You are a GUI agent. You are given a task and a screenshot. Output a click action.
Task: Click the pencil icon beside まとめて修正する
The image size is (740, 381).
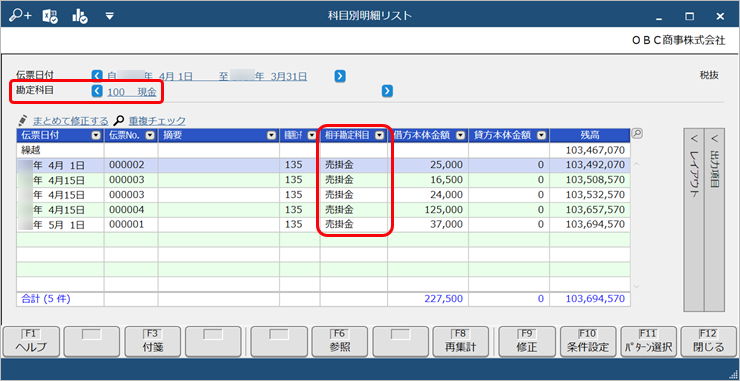click(23, 120)
